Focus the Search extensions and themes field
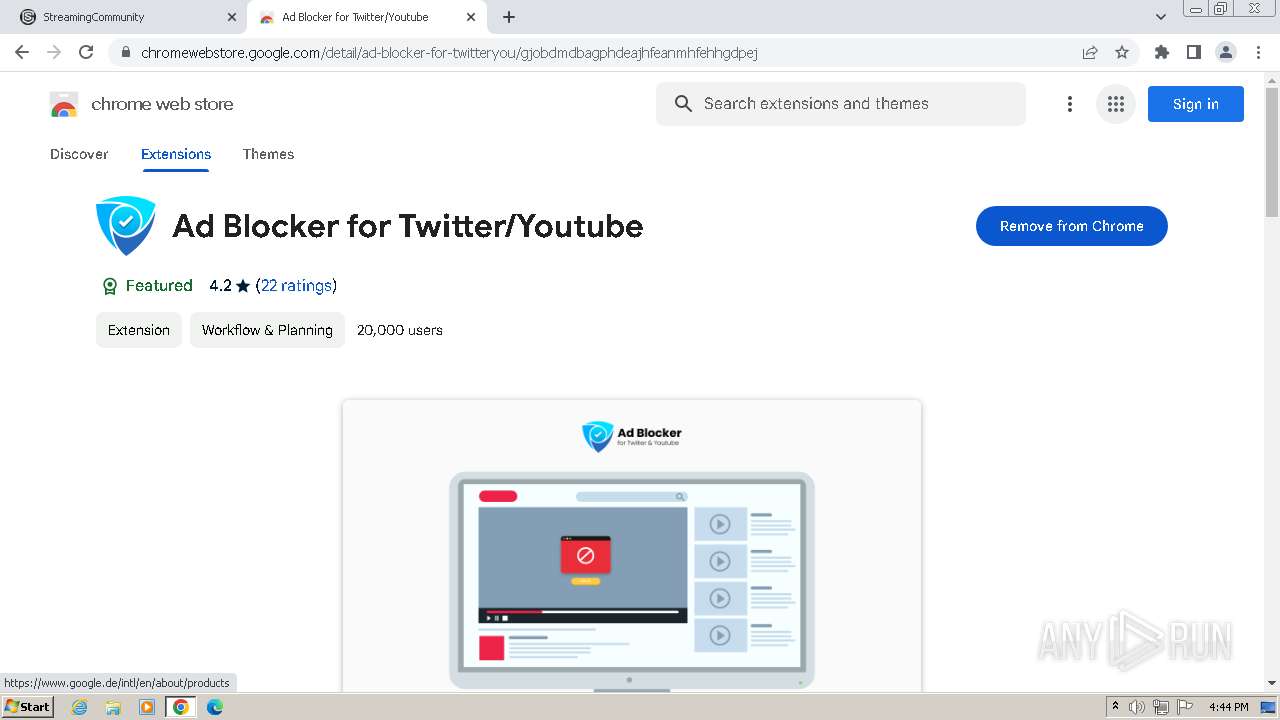 pyautogui.click(x=840, y=104)
